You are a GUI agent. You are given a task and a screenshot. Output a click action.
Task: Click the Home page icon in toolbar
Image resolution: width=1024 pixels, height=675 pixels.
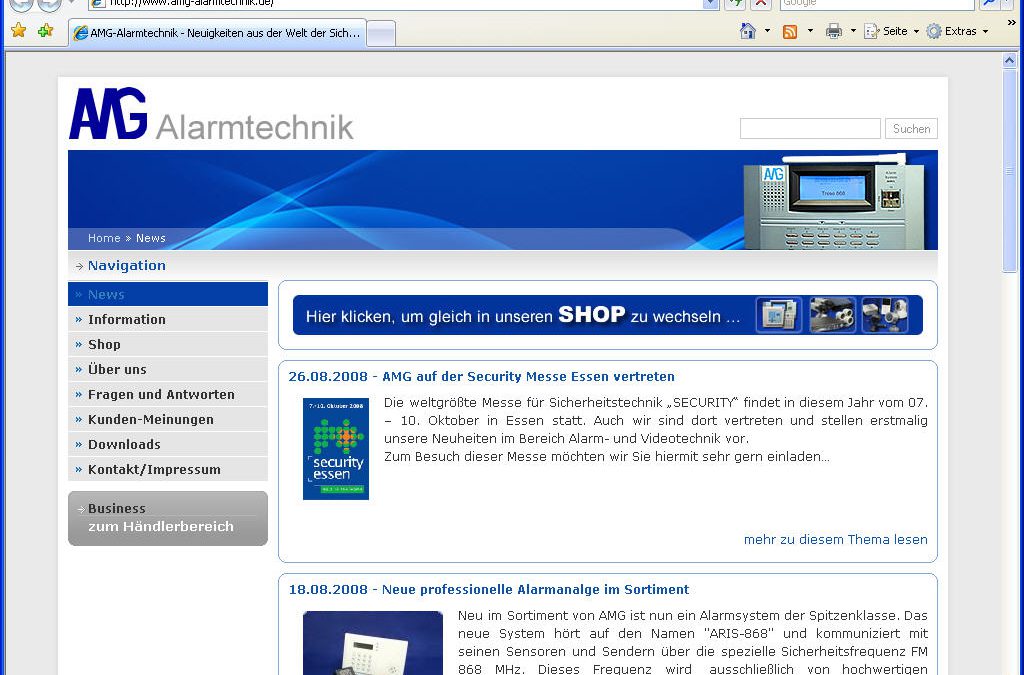[748, 31]
